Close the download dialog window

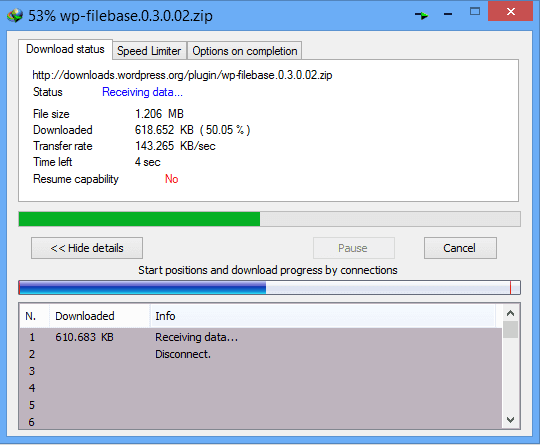[510, 11]
